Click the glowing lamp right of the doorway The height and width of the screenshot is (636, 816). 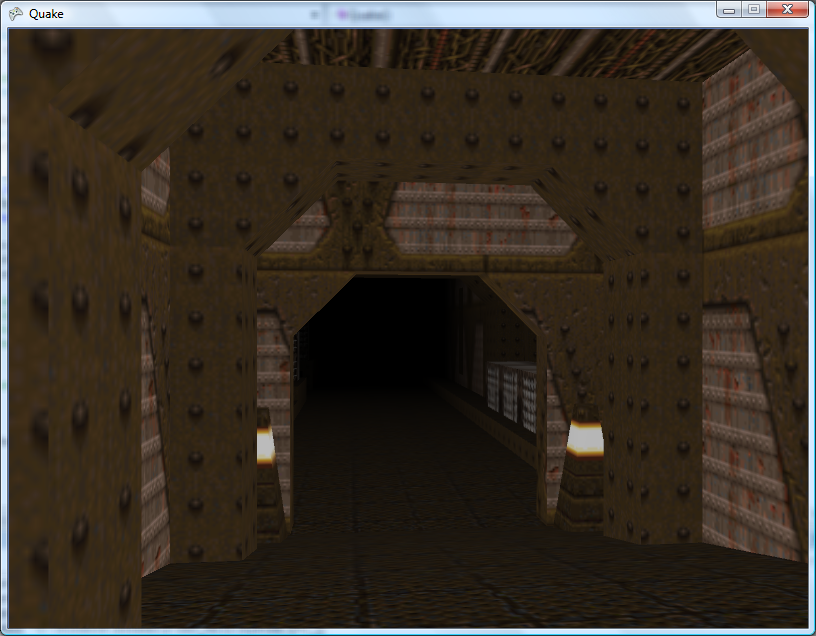(582, 439)
